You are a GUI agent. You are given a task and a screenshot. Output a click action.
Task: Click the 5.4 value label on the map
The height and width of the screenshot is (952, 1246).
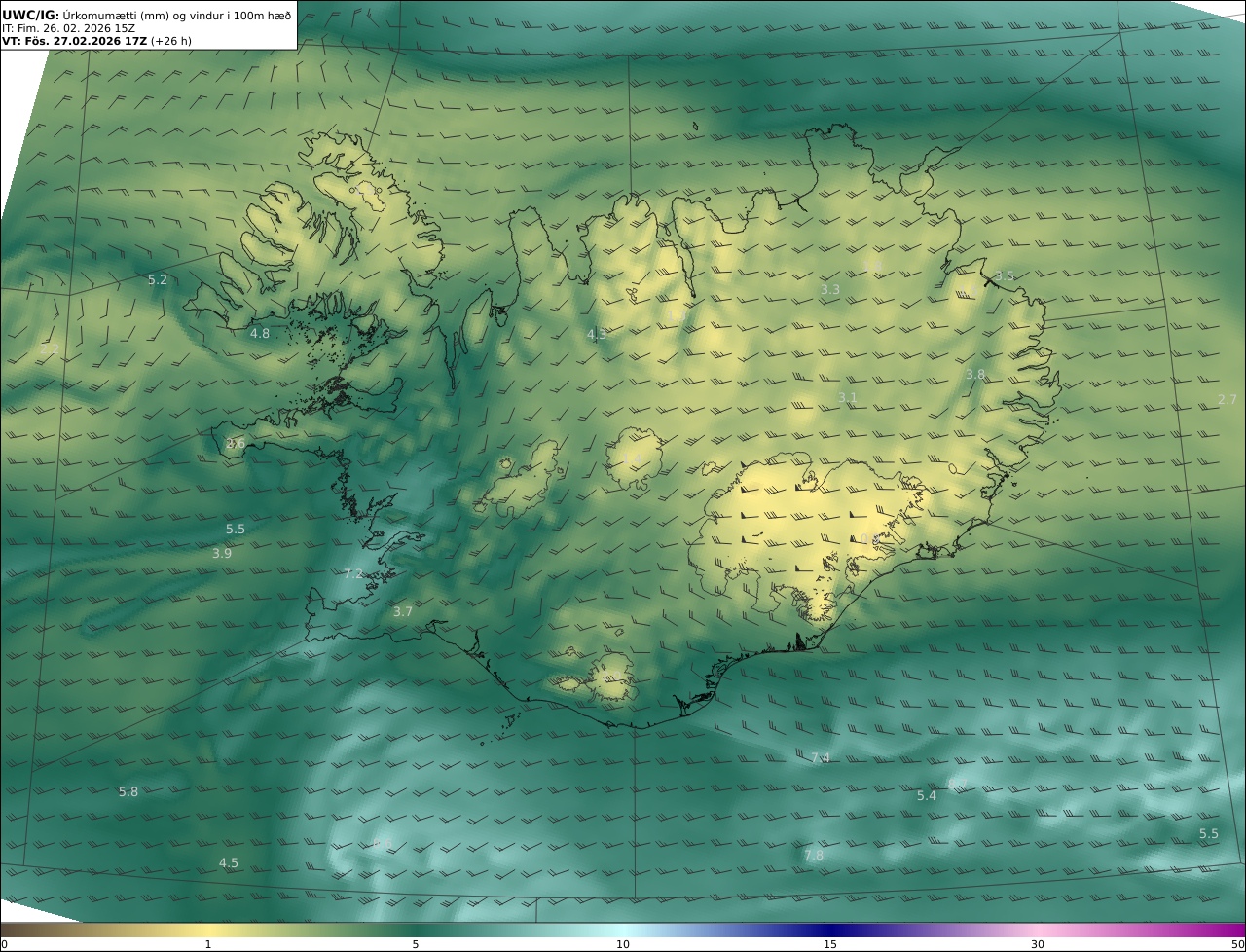pos(927,796)
